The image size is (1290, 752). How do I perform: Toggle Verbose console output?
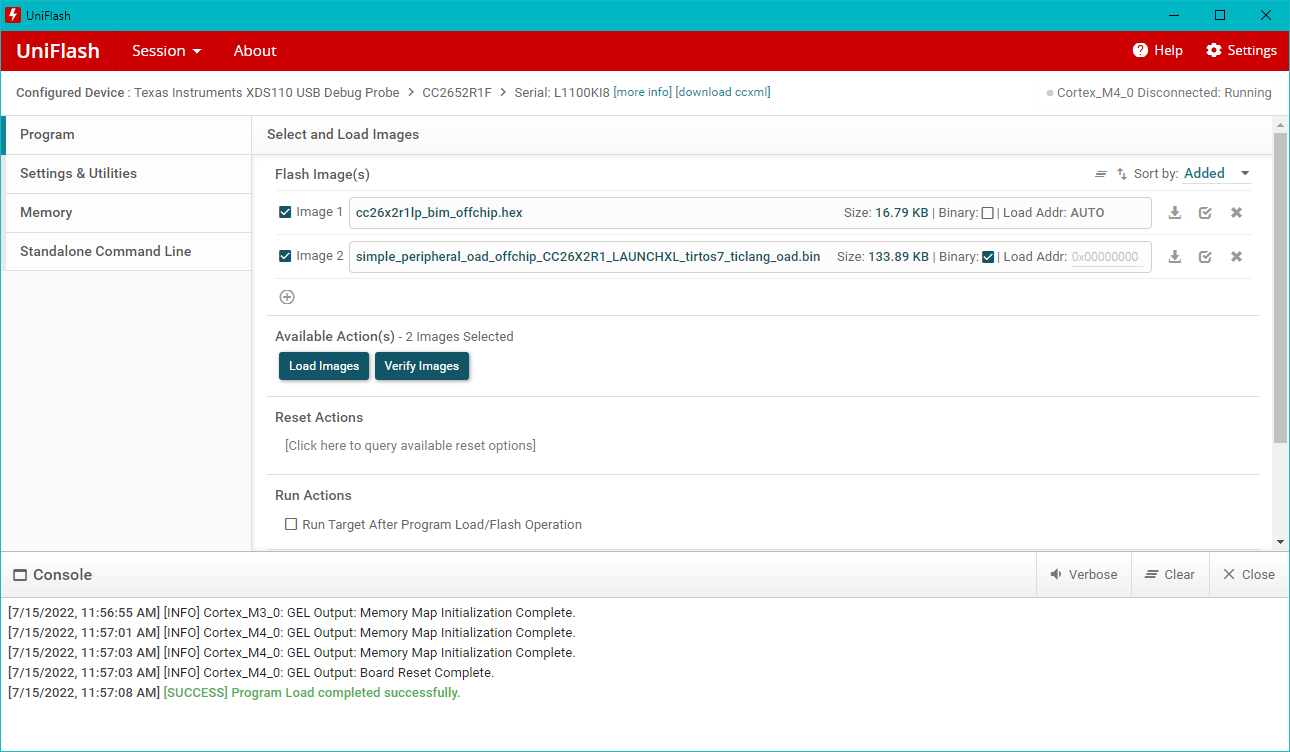pos(1083,574)
